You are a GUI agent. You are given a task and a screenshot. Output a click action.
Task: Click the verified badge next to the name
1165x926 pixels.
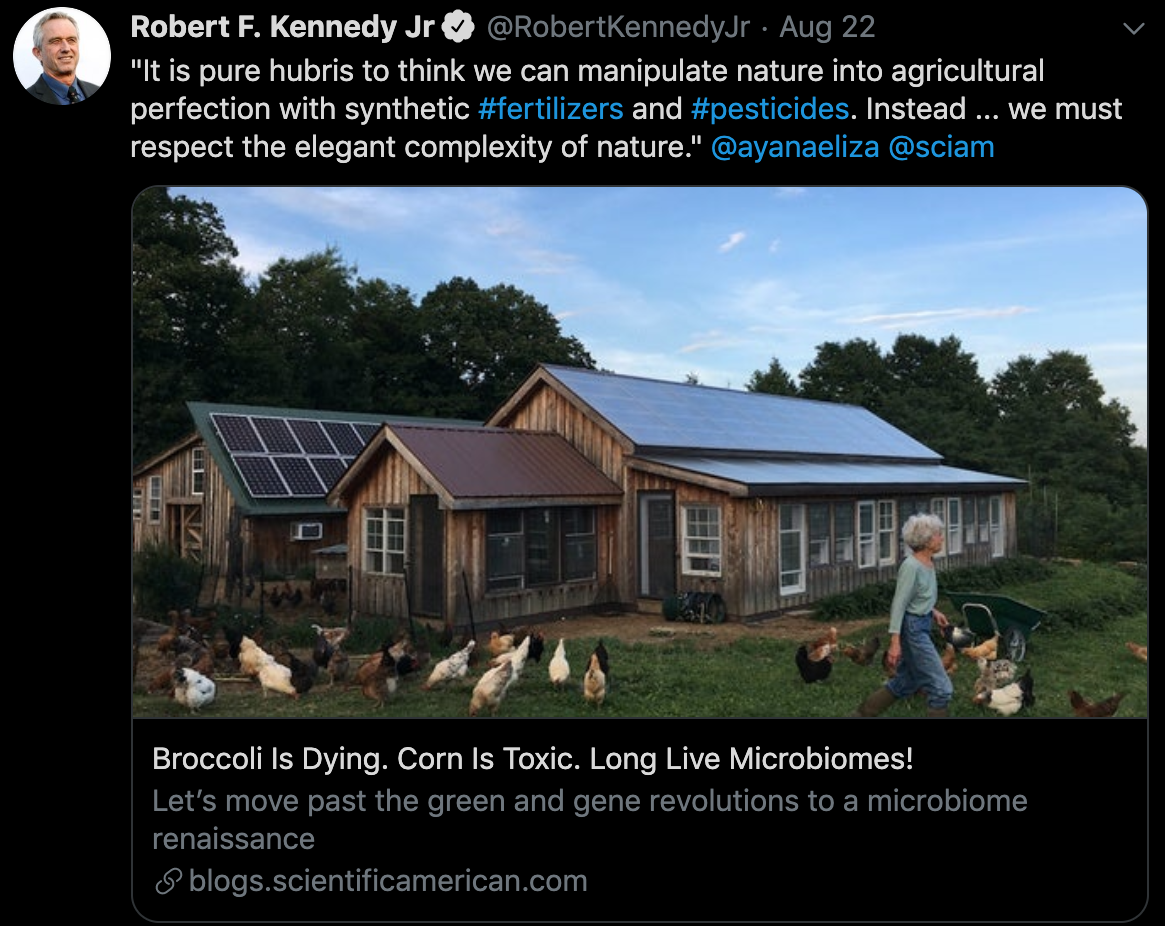pyautogui.click(x=458, y=28)
